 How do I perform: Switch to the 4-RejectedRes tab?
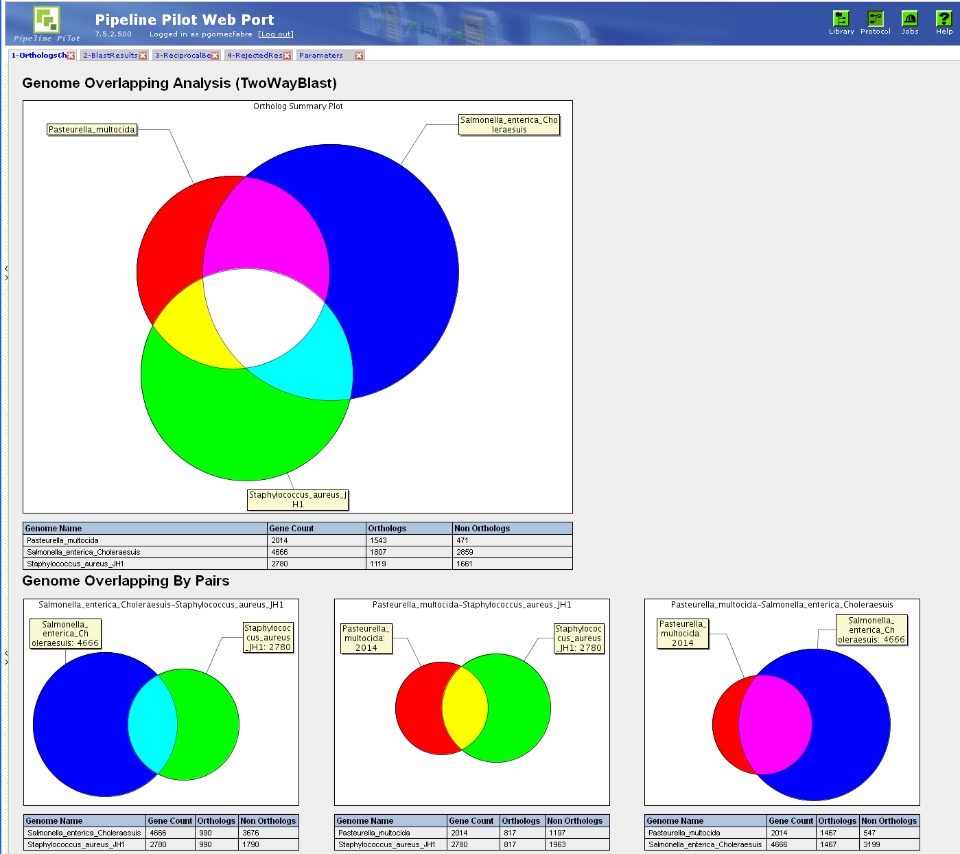(x=255, y=55)
